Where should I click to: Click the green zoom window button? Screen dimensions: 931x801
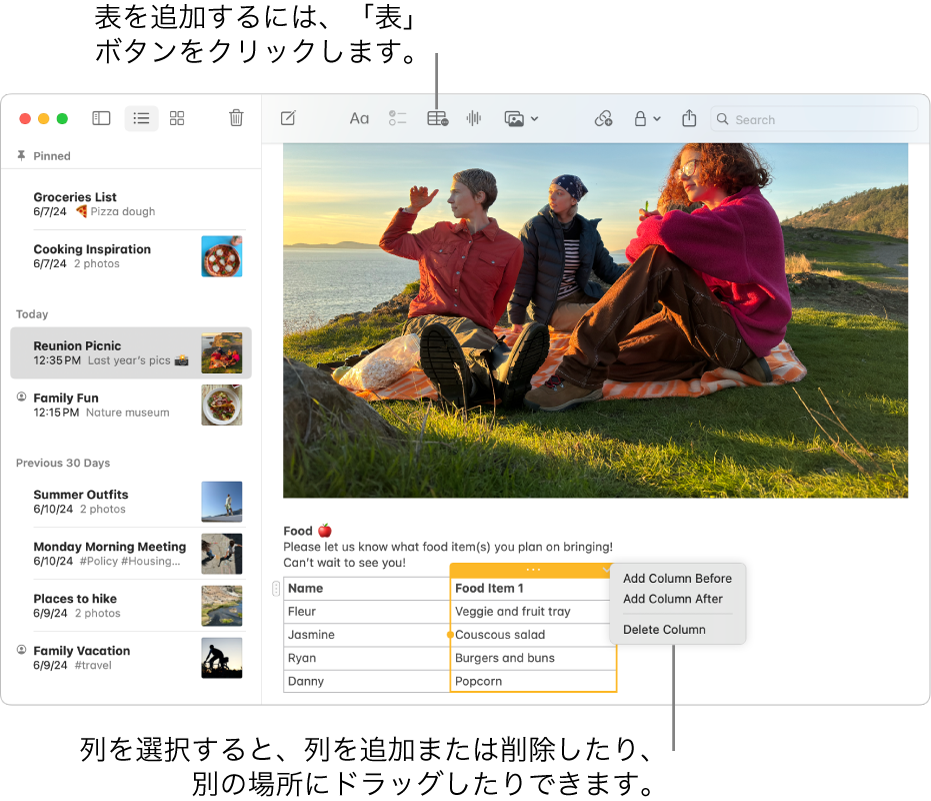click(x=62, y=119)
